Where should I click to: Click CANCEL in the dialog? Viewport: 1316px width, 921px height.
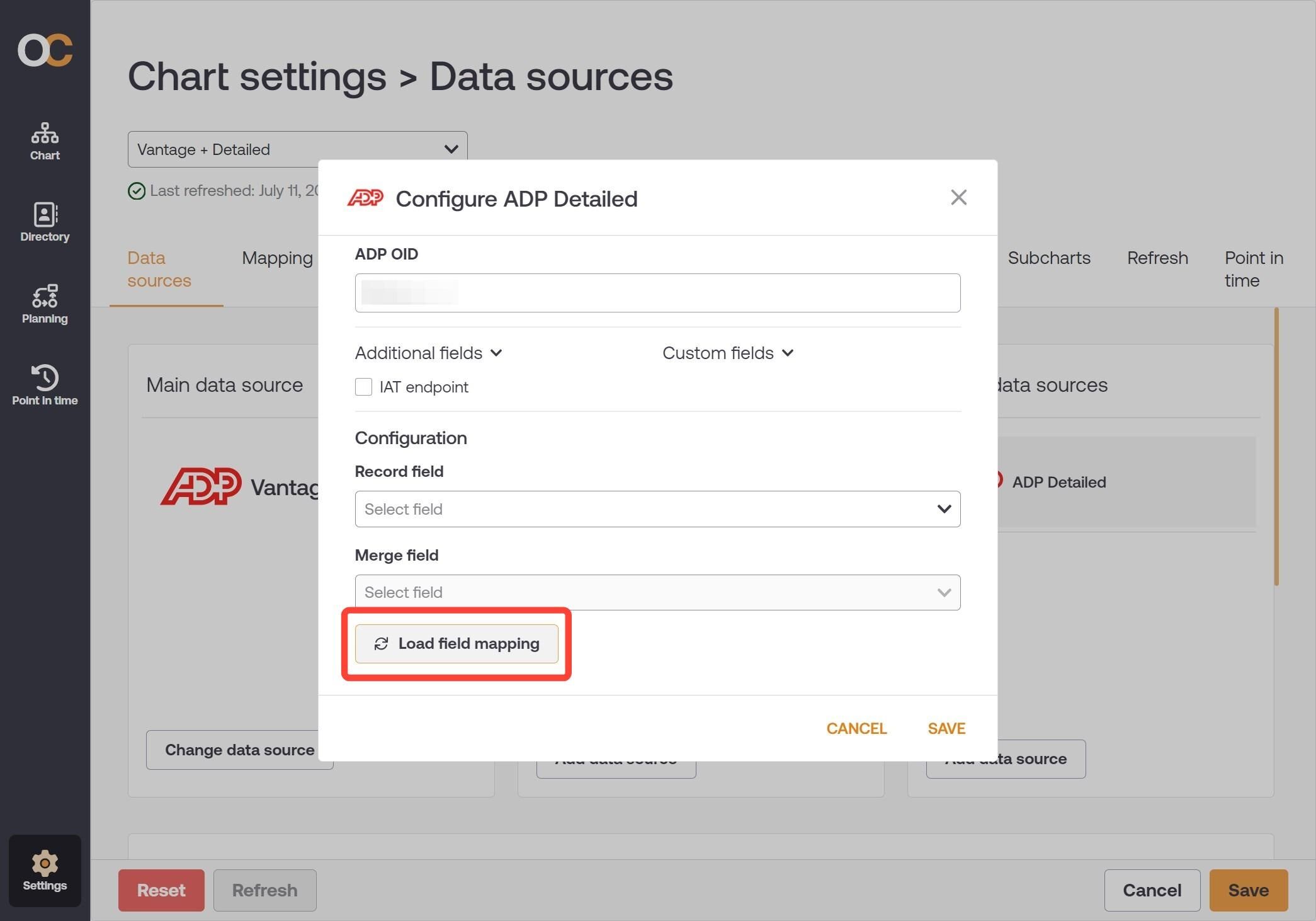pos(856,728)
